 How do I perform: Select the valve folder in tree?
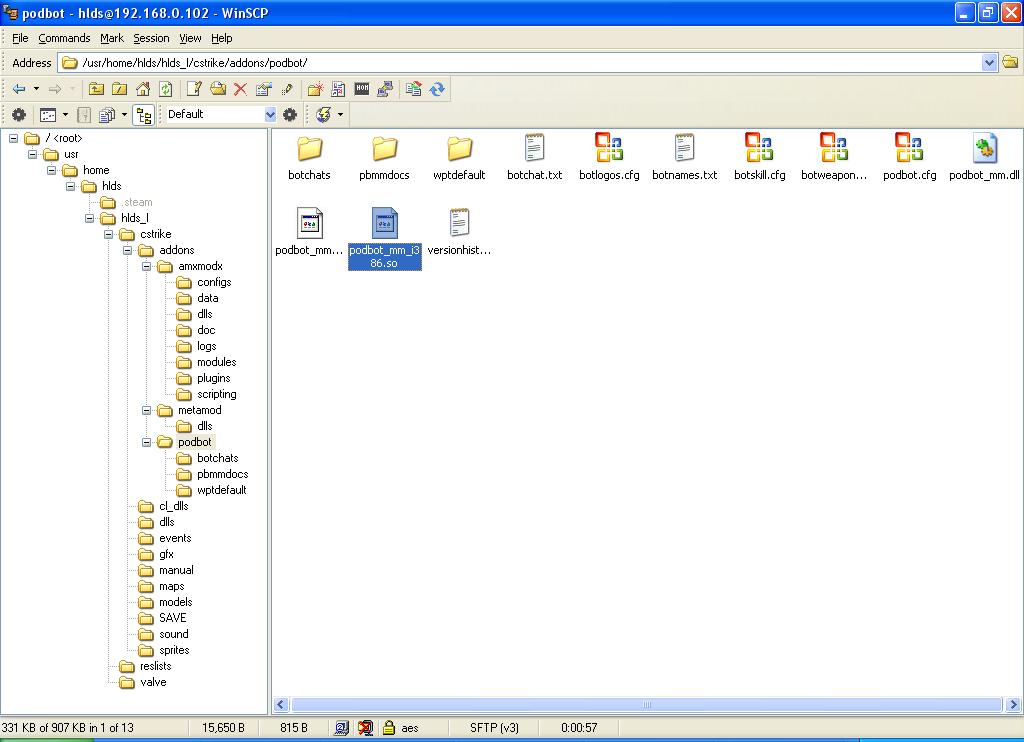(x=153, y=683)
